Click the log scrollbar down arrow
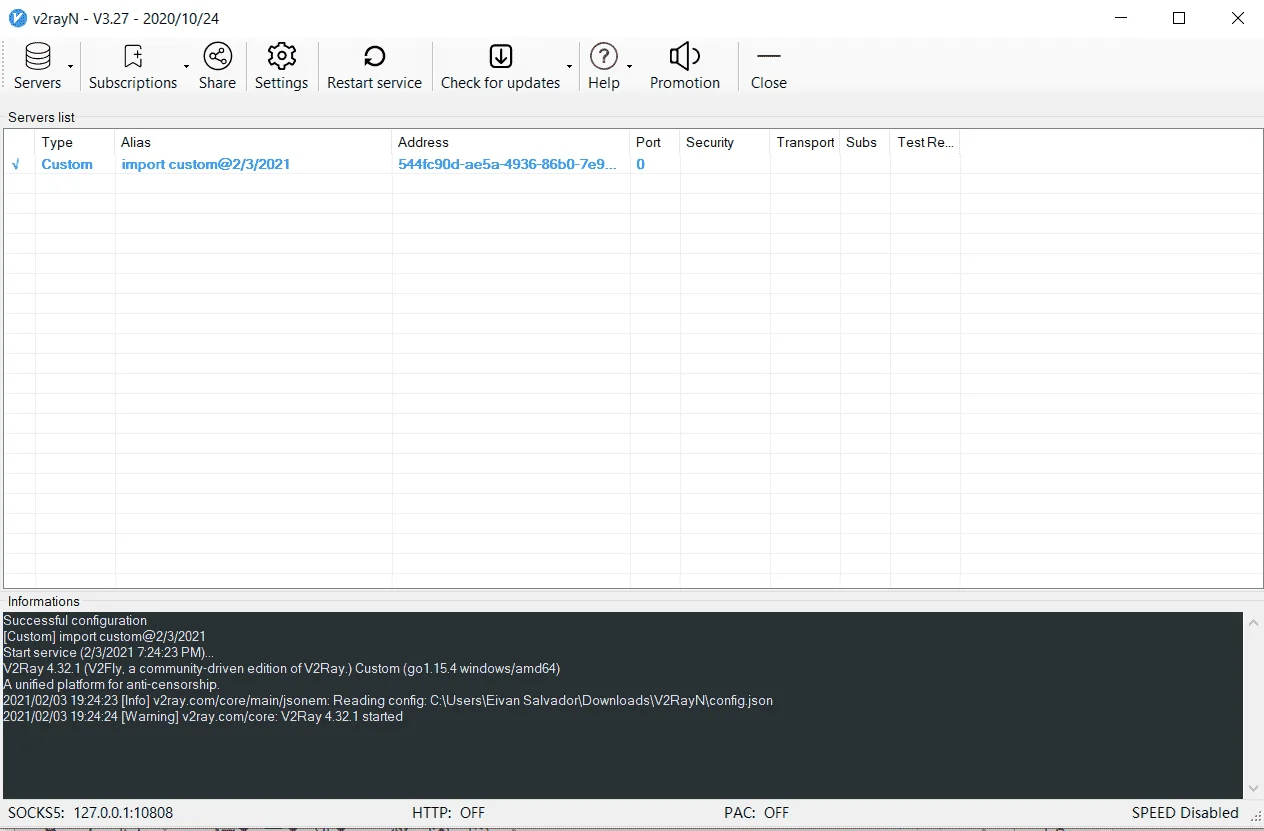1264x831 pixels. click(x=1254, y=789)
